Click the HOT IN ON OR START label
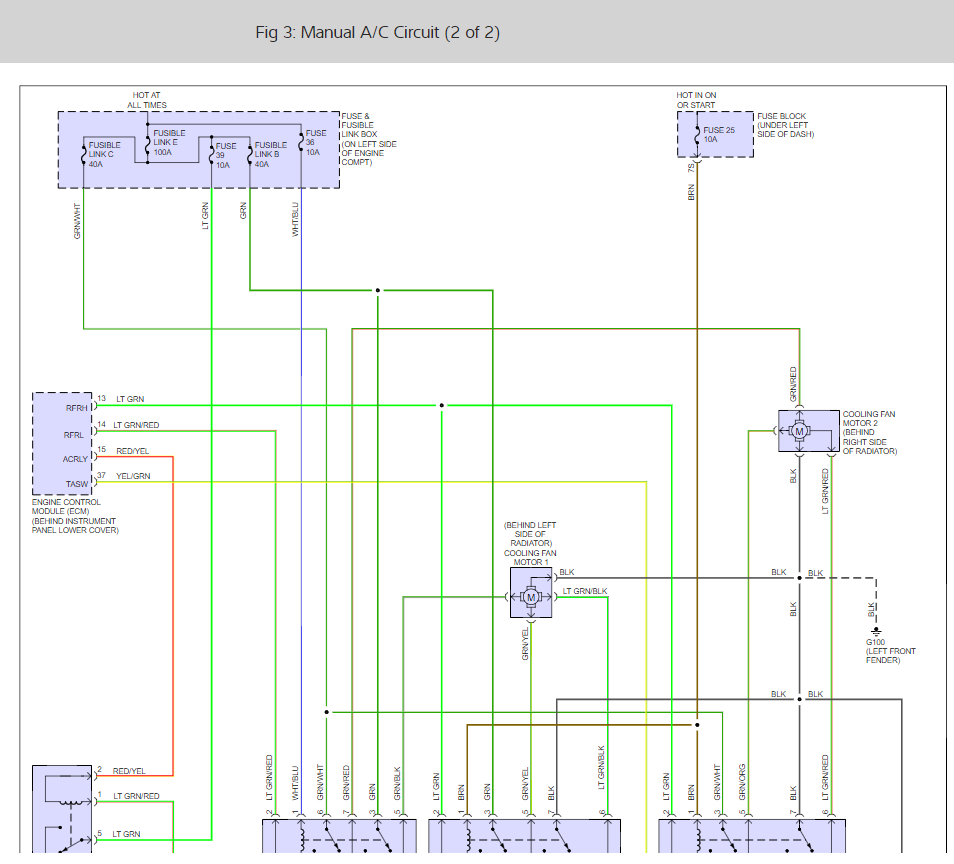 [x=696, y=100]
